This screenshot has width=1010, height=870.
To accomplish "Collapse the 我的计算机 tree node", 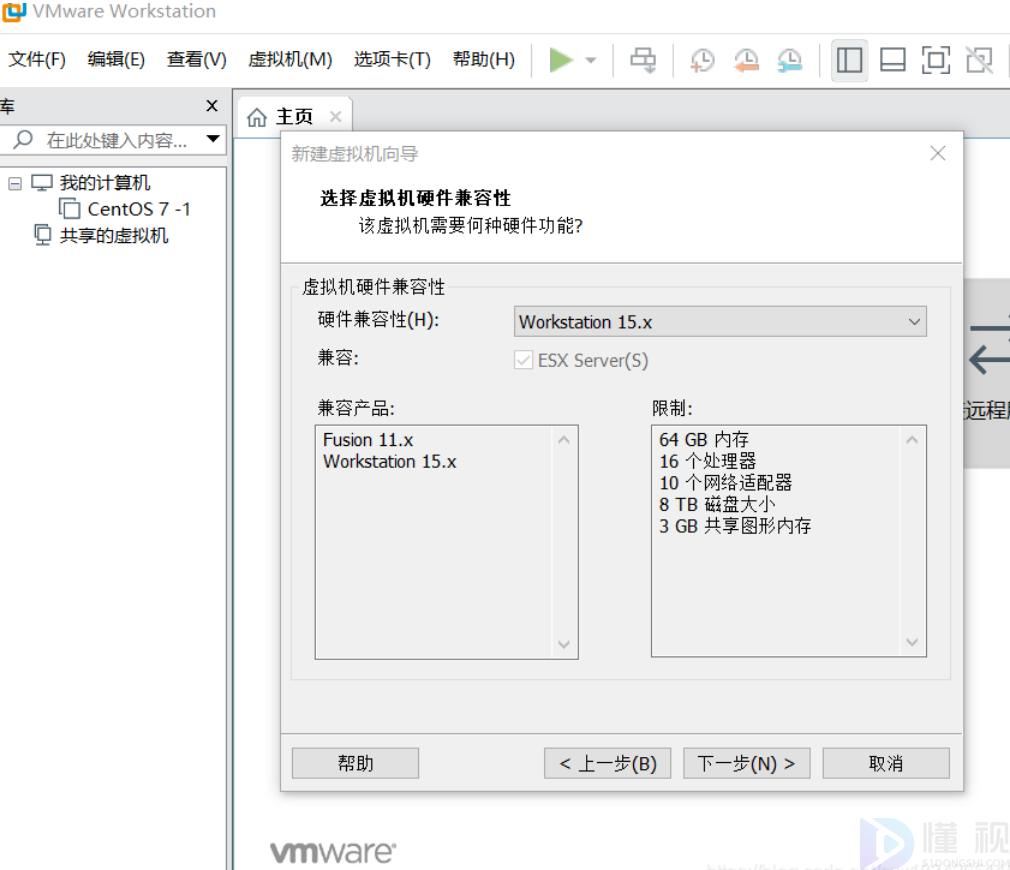I will (x=15, y=183).
